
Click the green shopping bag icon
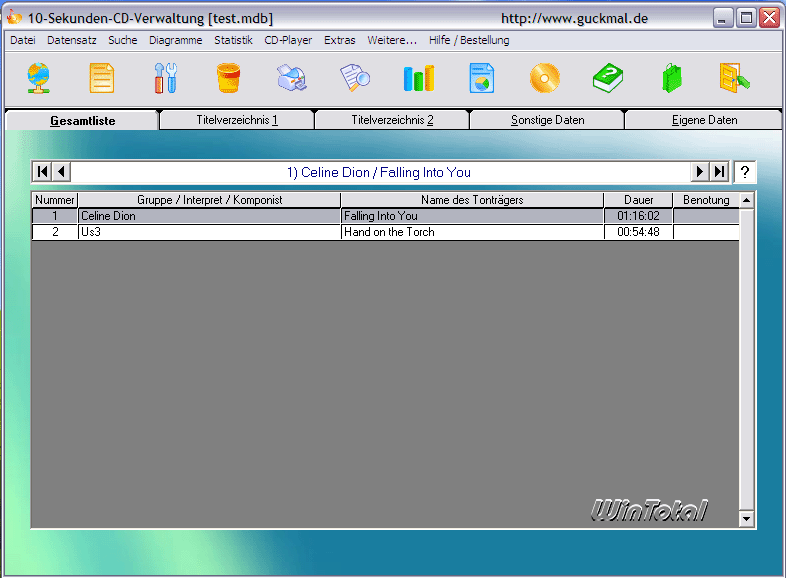coord(672,78)
